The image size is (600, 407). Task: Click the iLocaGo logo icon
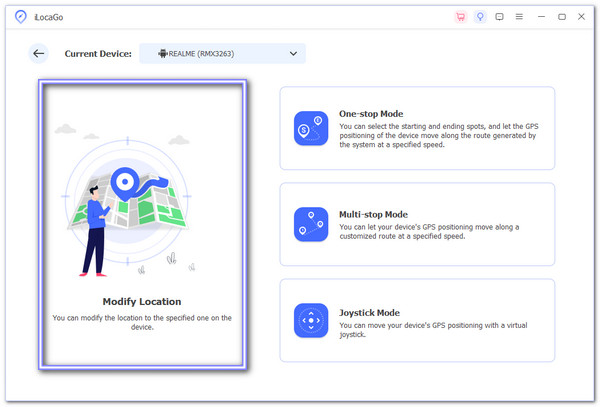(x=21, y=17)
